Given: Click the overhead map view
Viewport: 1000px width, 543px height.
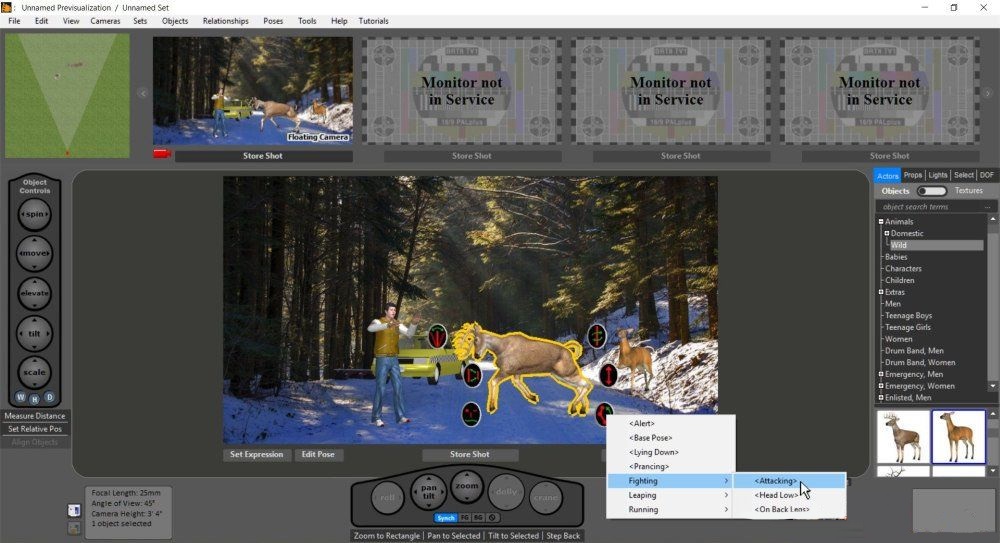Looking at the screenshot, I should tap(68, 96).
